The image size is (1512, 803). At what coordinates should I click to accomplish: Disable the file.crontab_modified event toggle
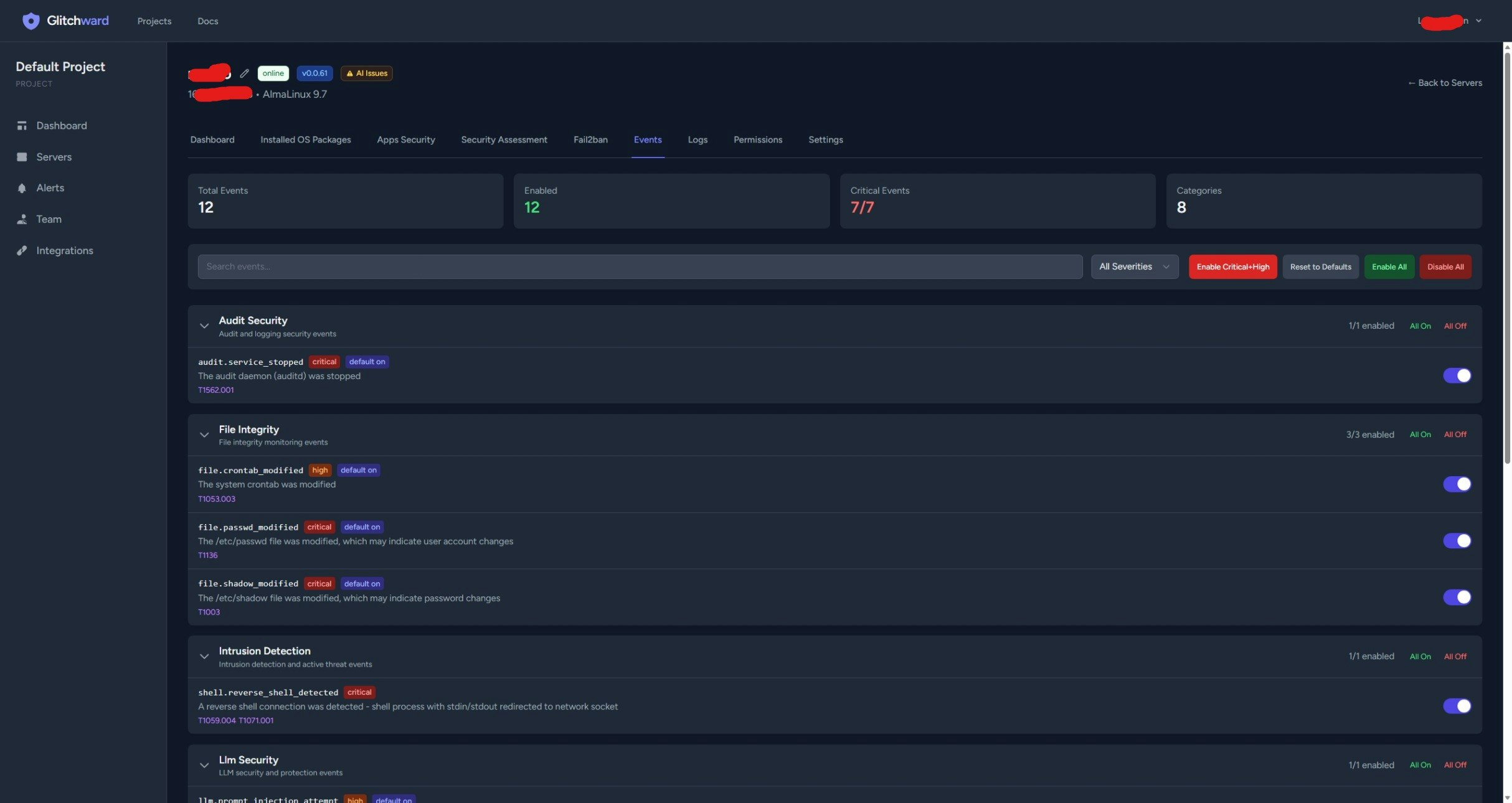[x=1457, y=484]
